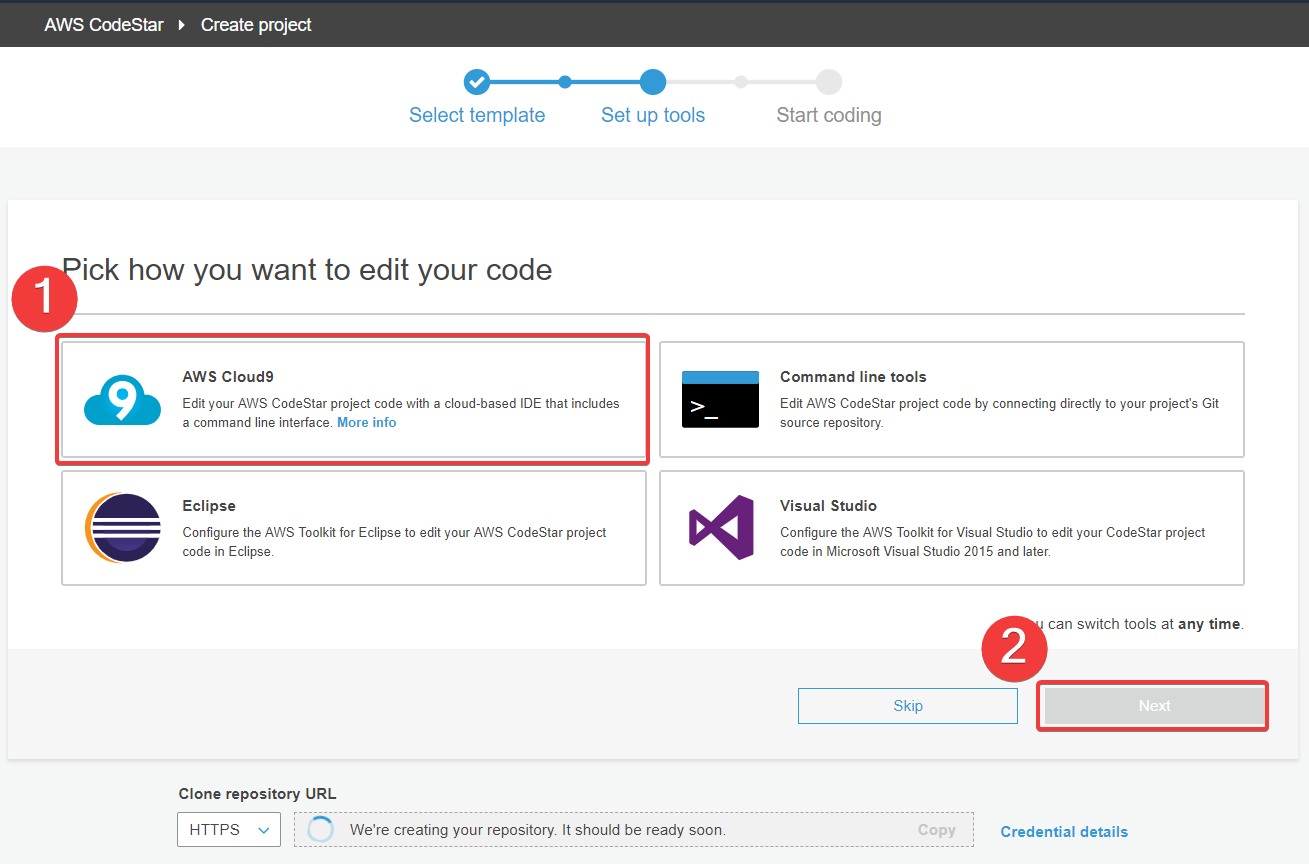
Task: Click the Visual Studio toolkit description
Action: 993,542
